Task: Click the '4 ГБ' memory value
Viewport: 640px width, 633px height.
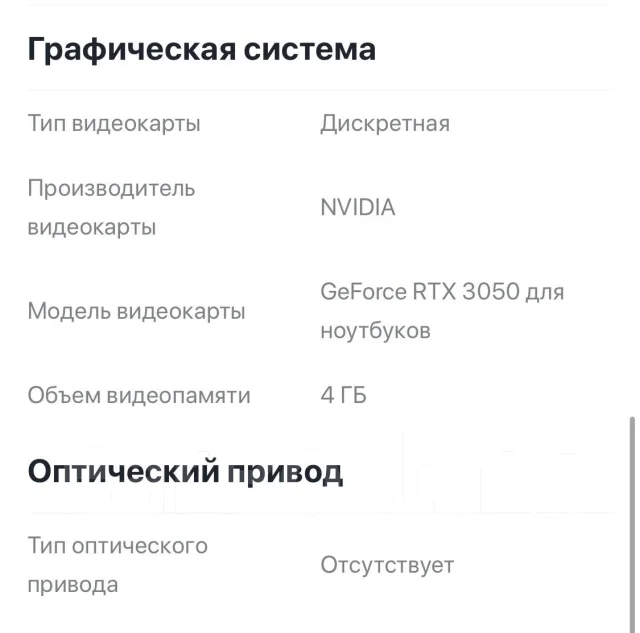Action: tap(343, 395)
